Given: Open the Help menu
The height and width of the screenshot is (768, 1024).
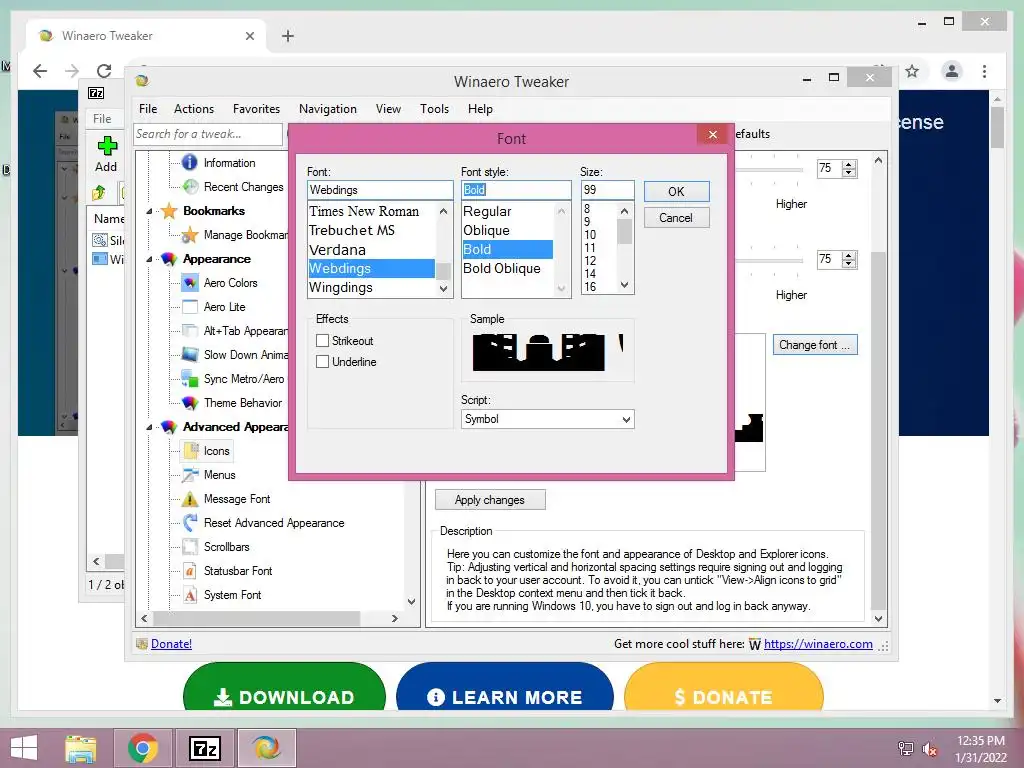Looking at the screenshot, I should (480, 109).
